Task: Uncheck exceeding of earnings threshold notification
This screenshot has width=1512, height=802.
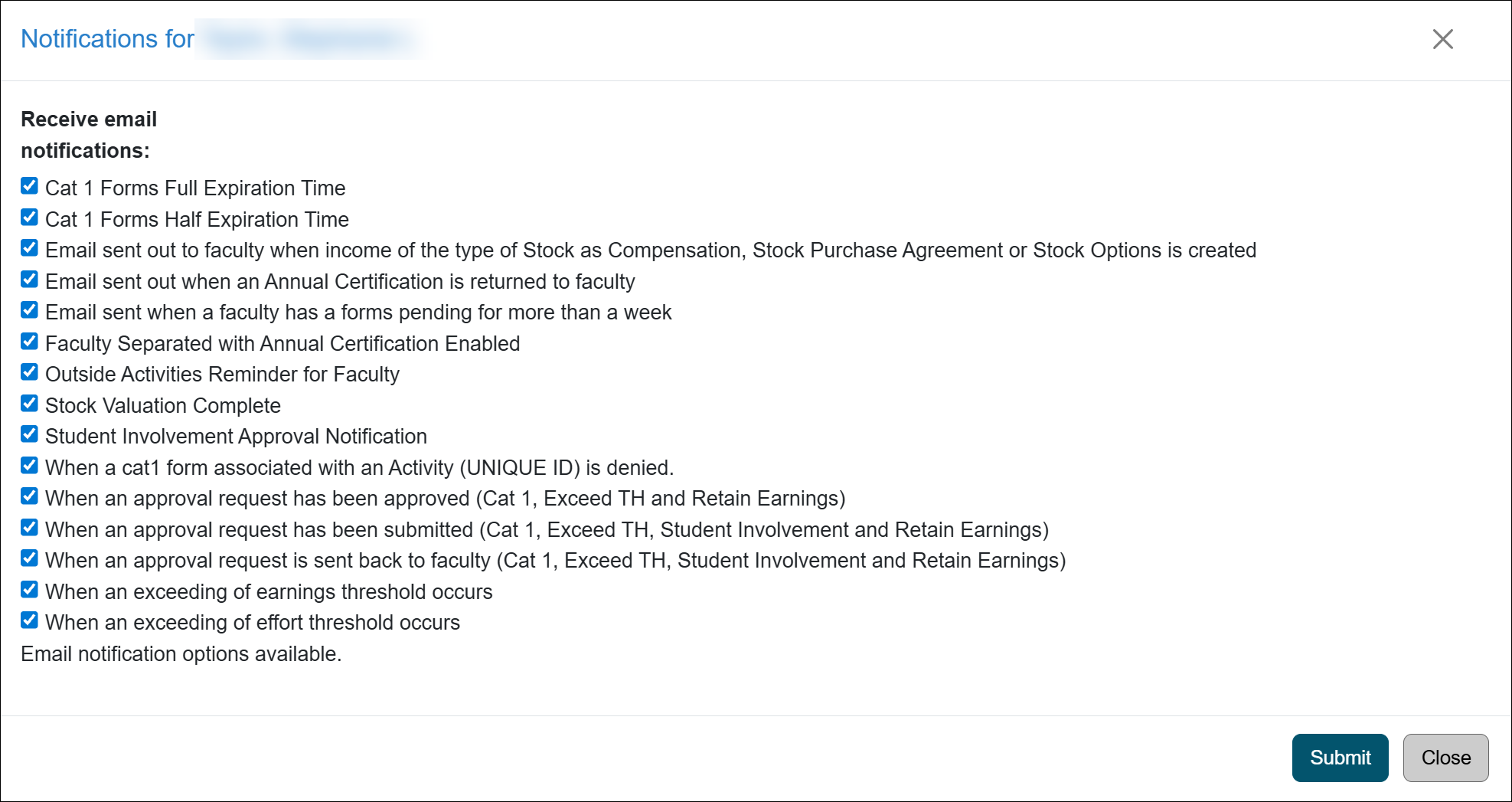Action: coord(29,590)
